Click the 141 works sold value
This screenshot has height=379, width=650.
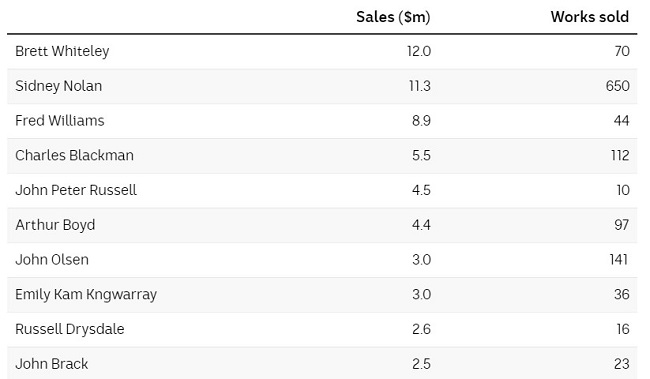click(x=618, y=260)
